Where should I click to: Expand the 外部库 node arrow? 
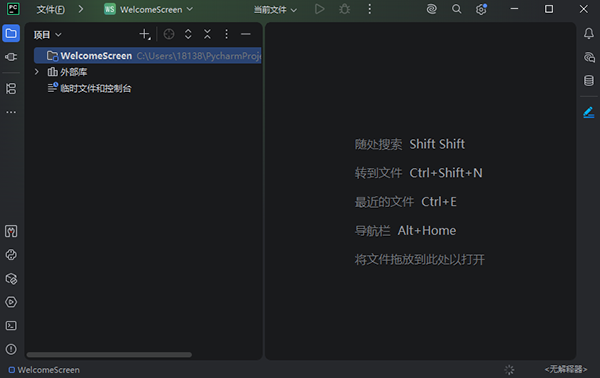point(37,72)
